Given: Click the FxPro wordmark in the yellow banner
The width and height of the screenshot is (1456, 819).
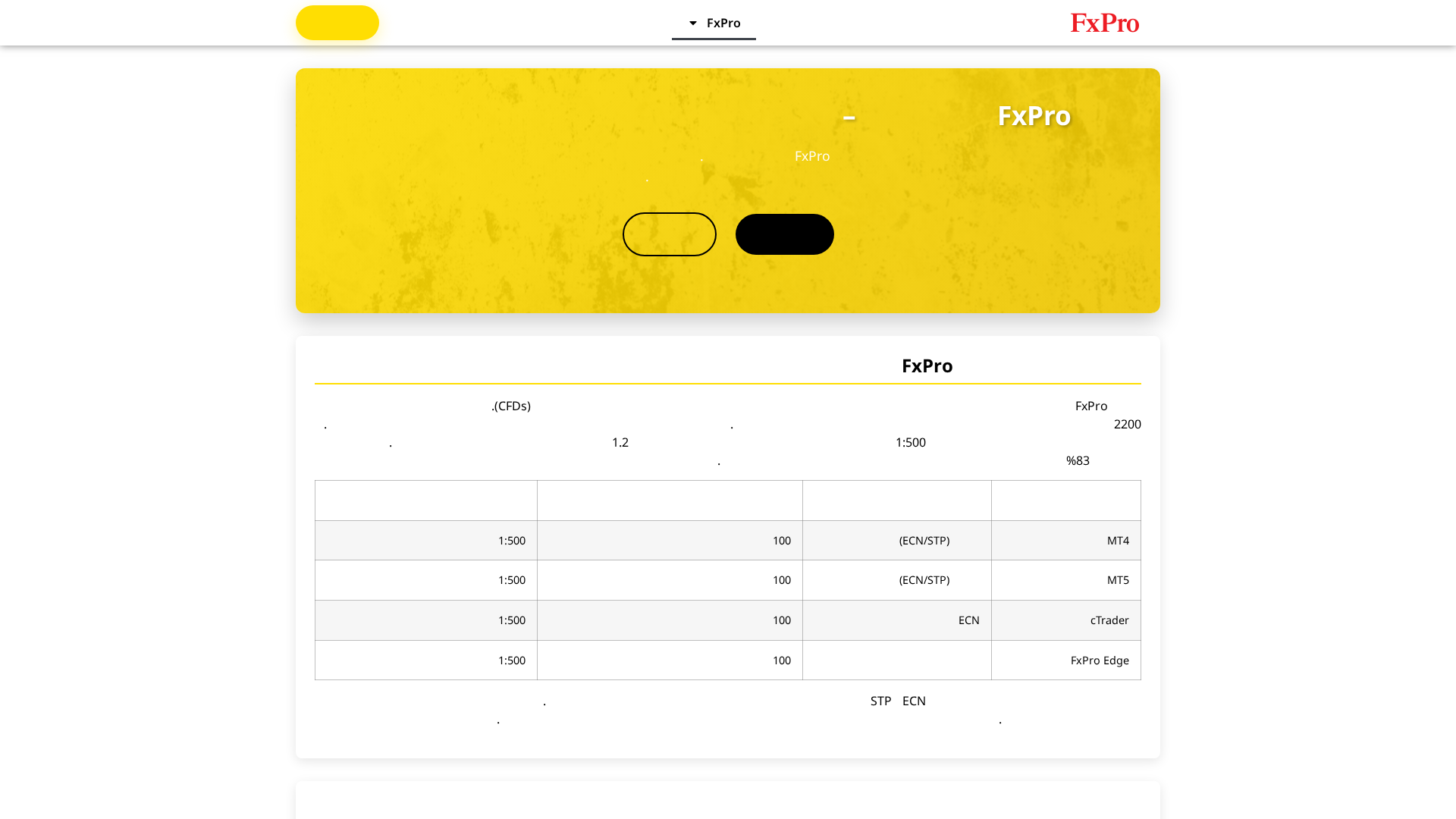Looking at the screenshot, I should click(x=1034, y=116).
